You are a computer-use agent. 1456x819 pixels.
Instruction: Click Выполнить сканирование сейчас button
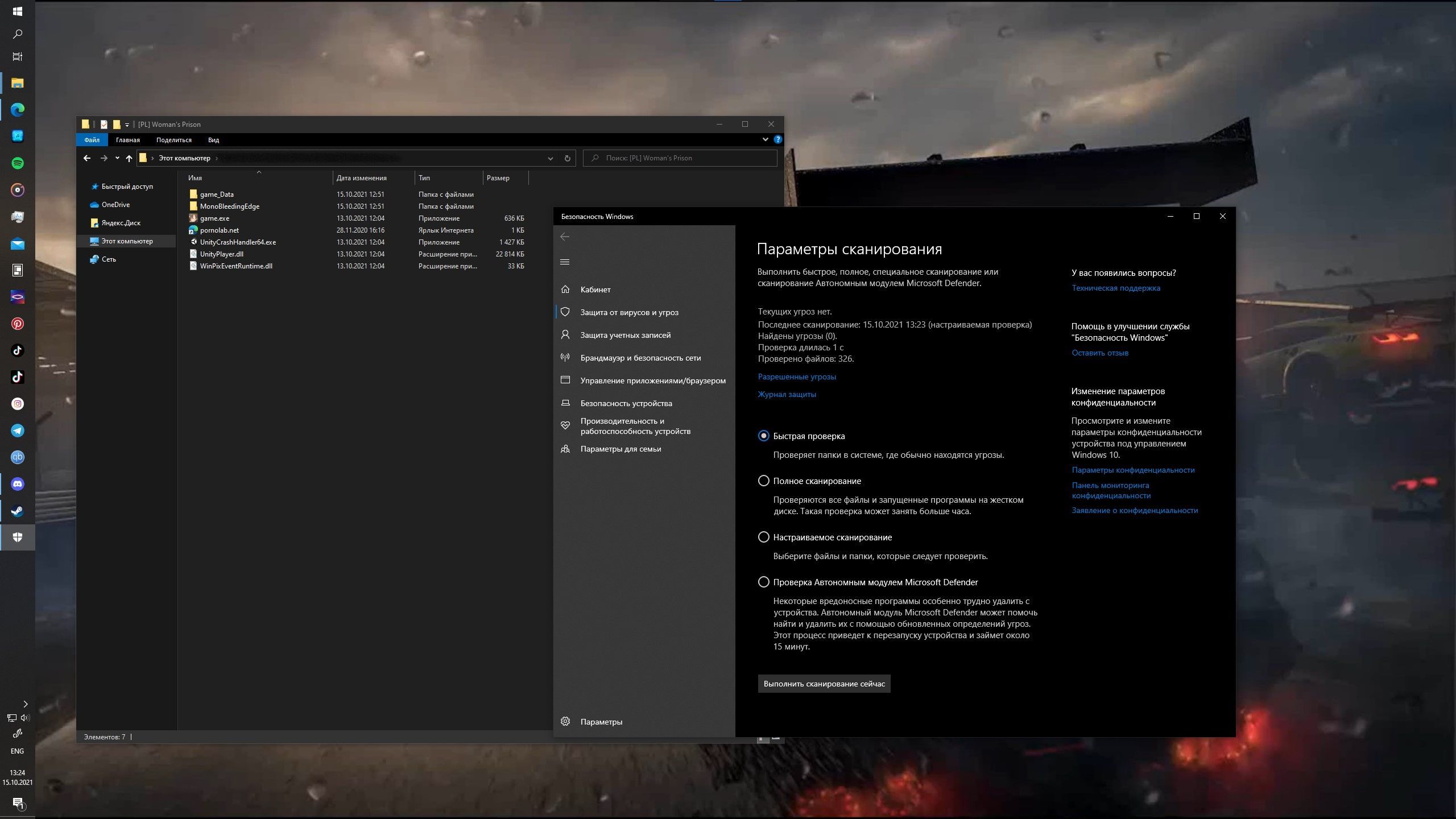824,684
